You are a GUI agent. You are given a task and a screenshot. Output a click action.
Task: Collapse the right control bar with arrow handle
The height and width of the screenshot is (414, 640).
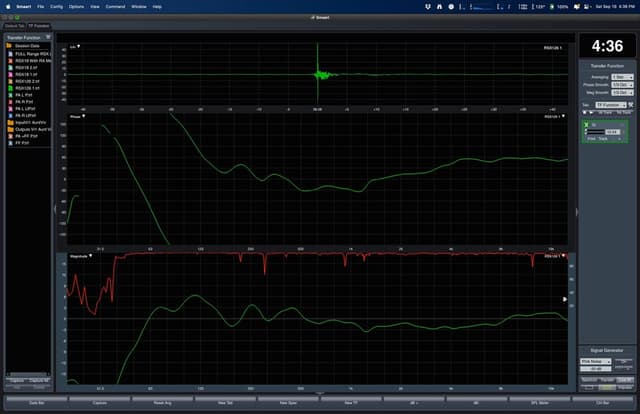coord(577,212)
